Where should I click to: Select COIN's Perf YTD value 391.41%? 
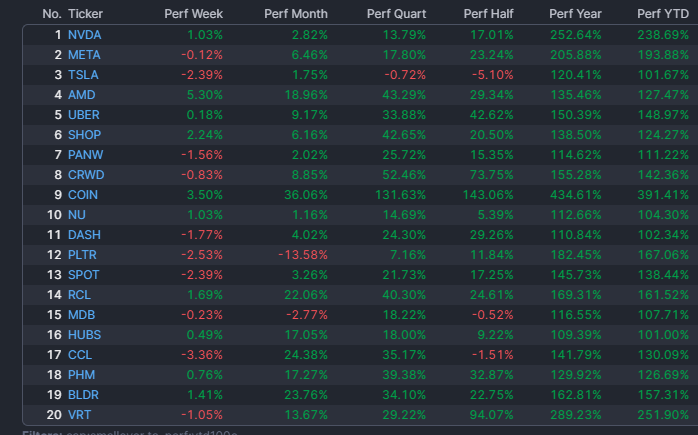(x=663, y=195)
